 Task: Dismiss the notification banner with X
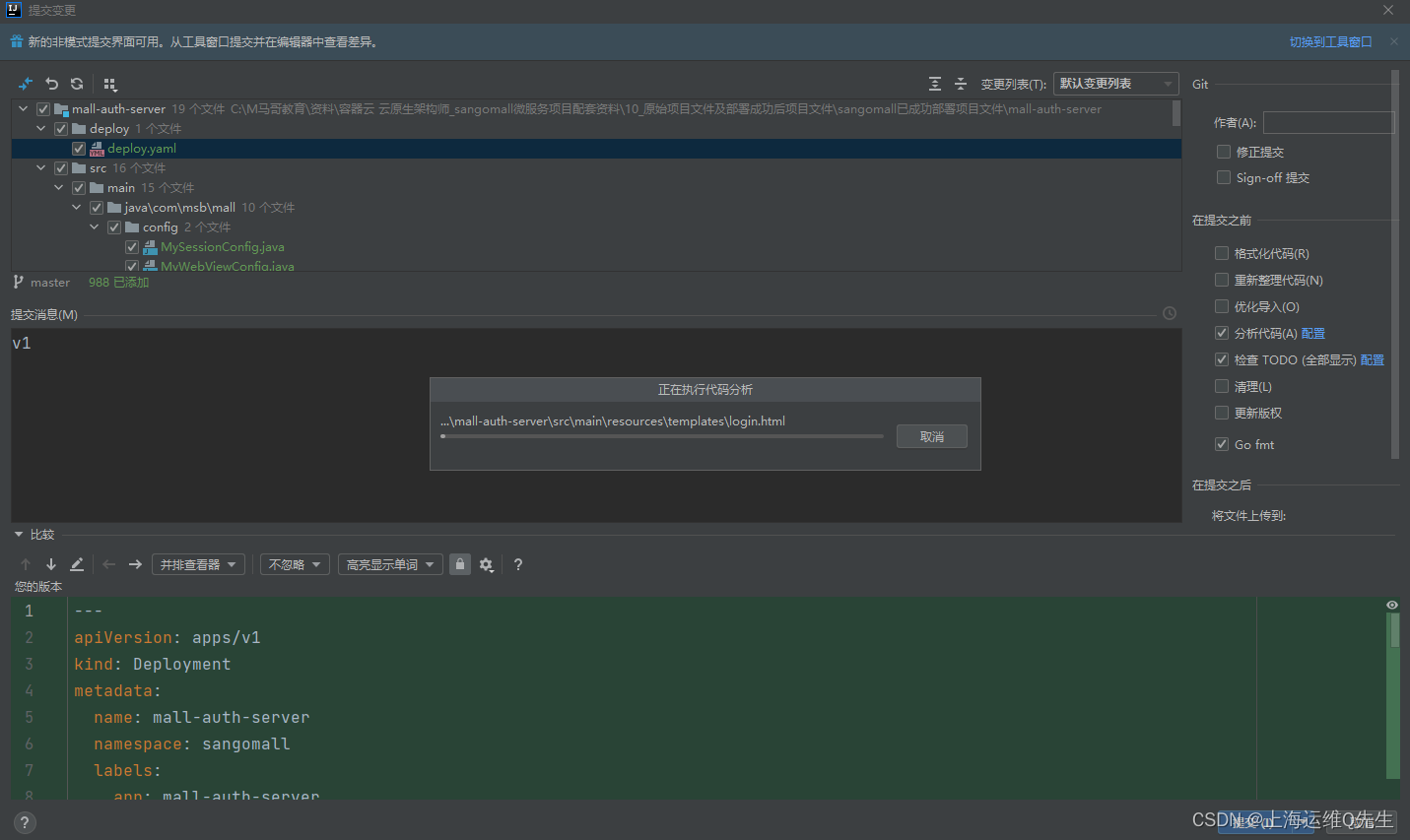tap(1393, 41)
